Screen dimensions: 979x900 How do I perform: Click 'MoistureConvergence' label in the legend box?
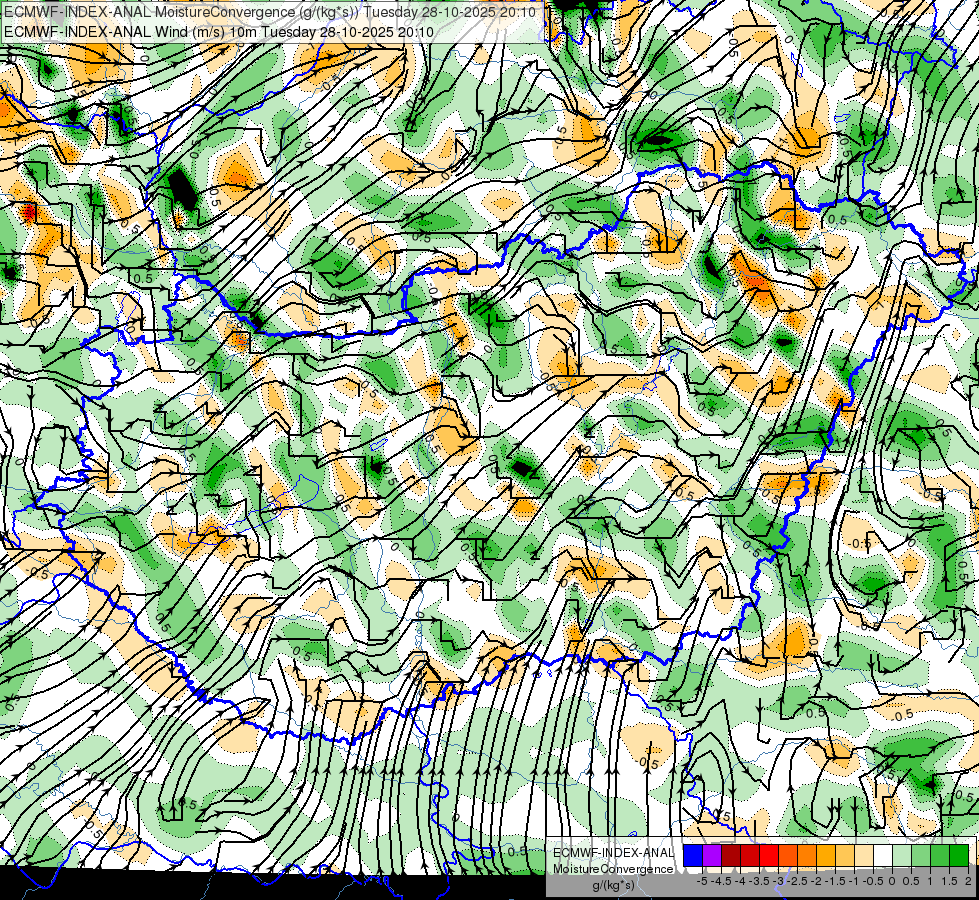pos(613,869)
